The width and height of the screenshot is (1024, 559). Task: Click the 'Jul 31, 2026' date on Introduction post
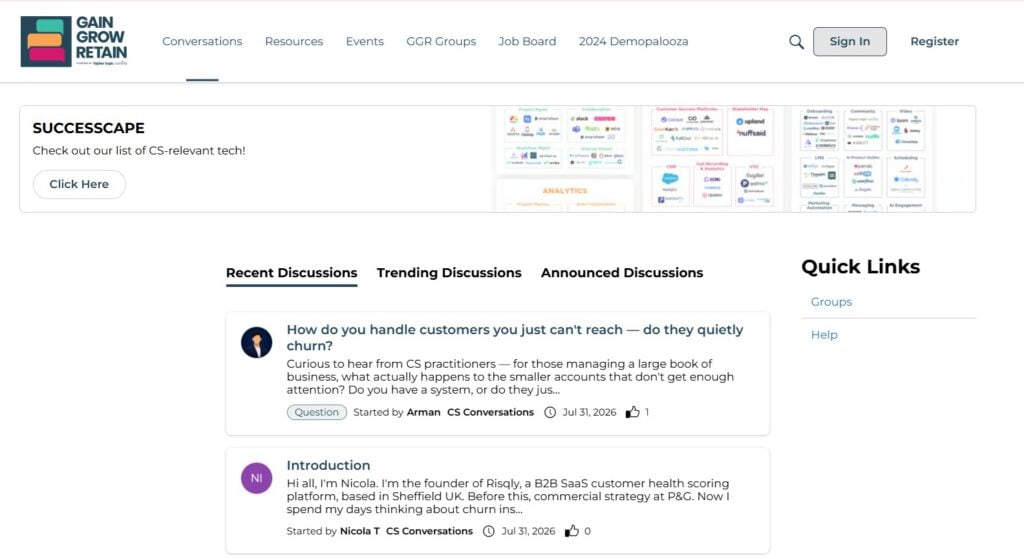point(528,531)
